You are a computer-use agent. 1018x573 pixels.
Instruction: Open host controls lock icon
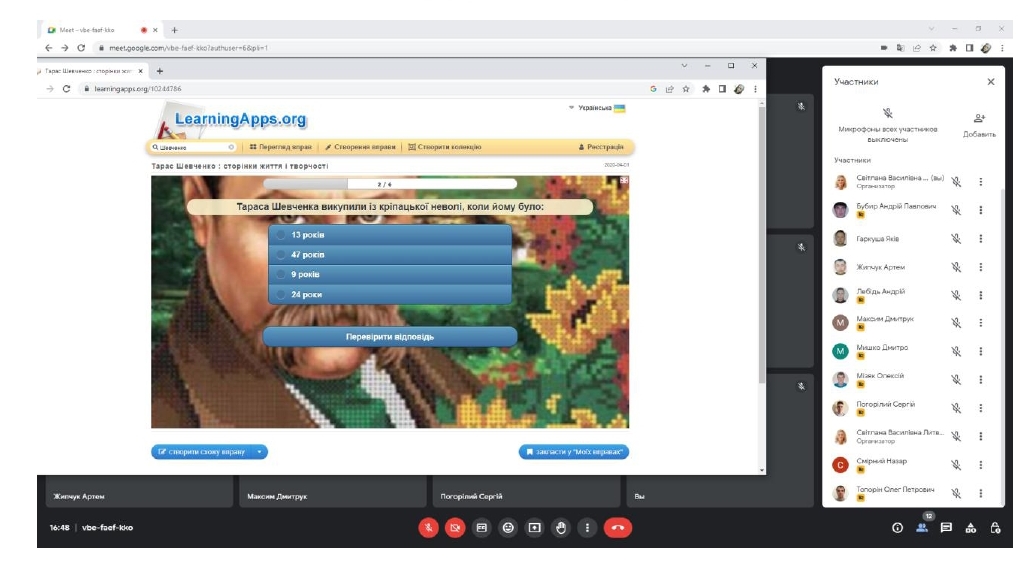(995, 528)
